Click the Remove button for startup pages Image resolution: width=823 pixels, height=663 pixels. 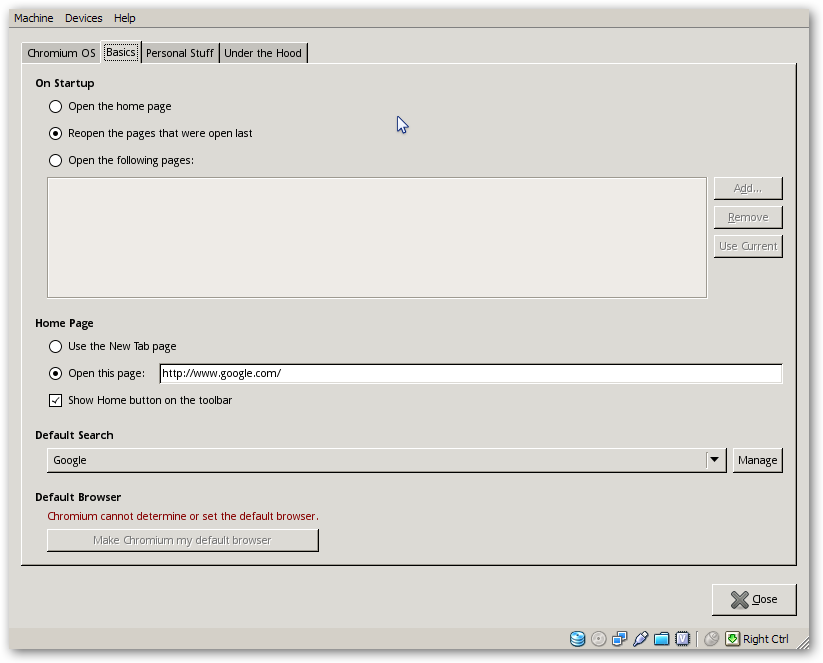[x=748, y=217]
